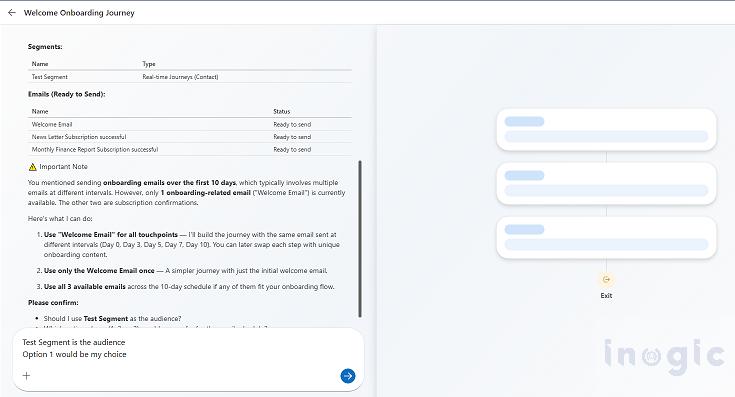
Task: Go back using the arrow icon
Action: [x=12, y=13]
